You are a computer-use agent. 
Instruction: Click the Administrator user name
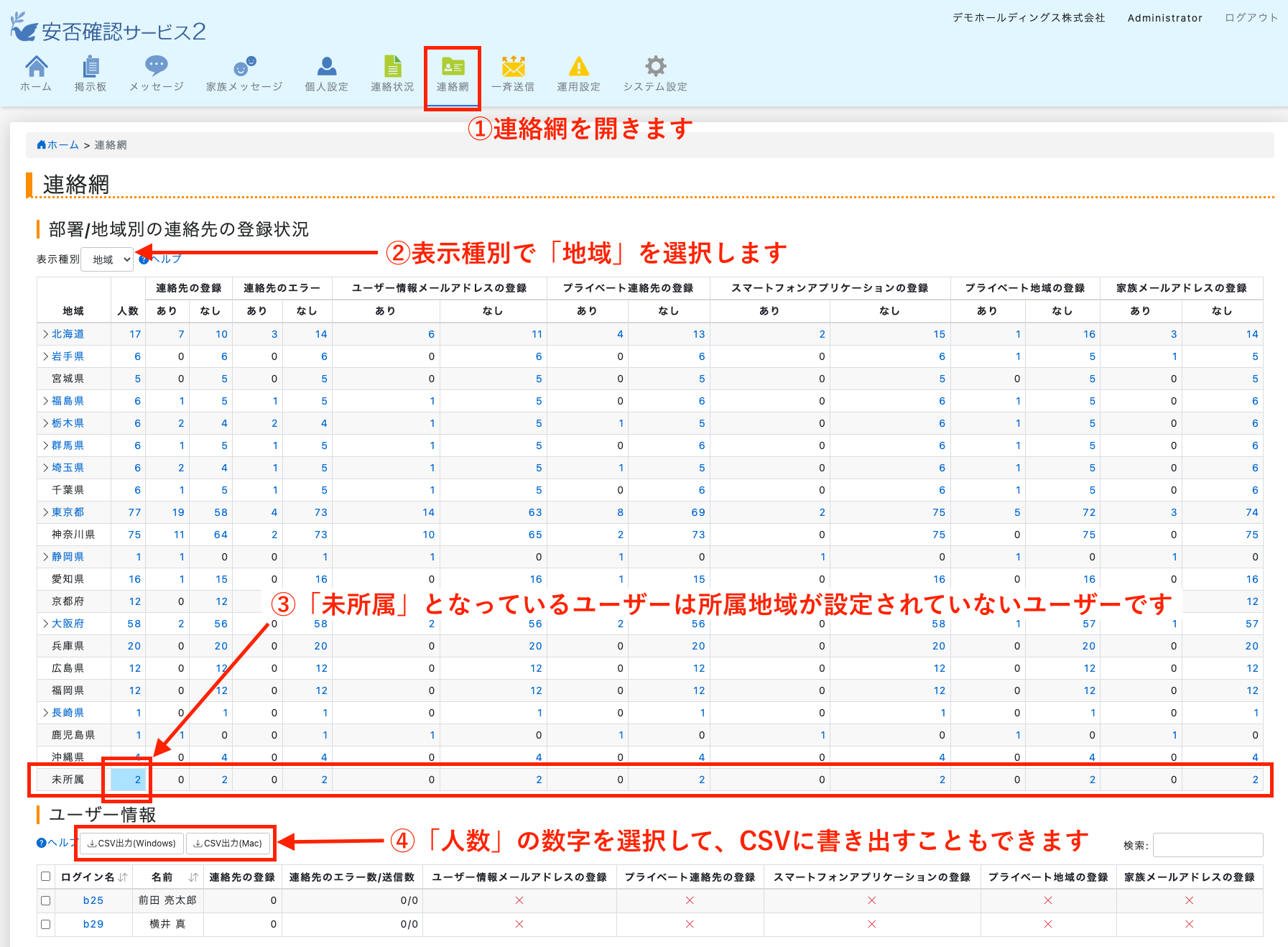coord(1164,18)
